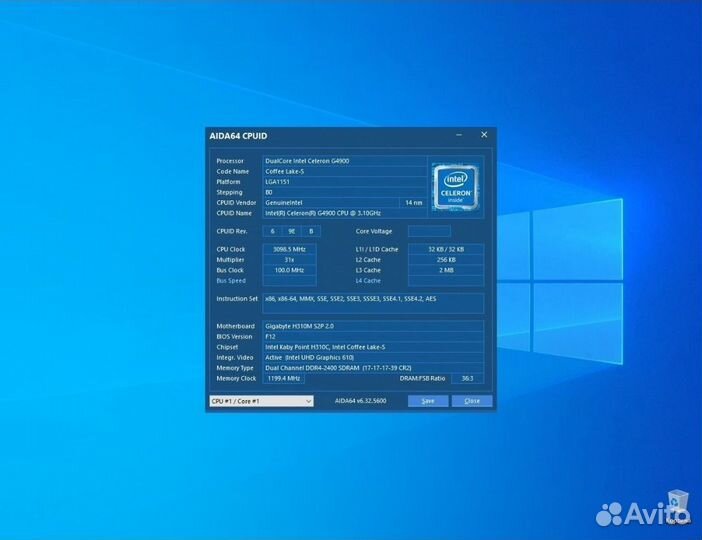
Task: Click the Intel Celeron inside logo
Action: (456, 187)
